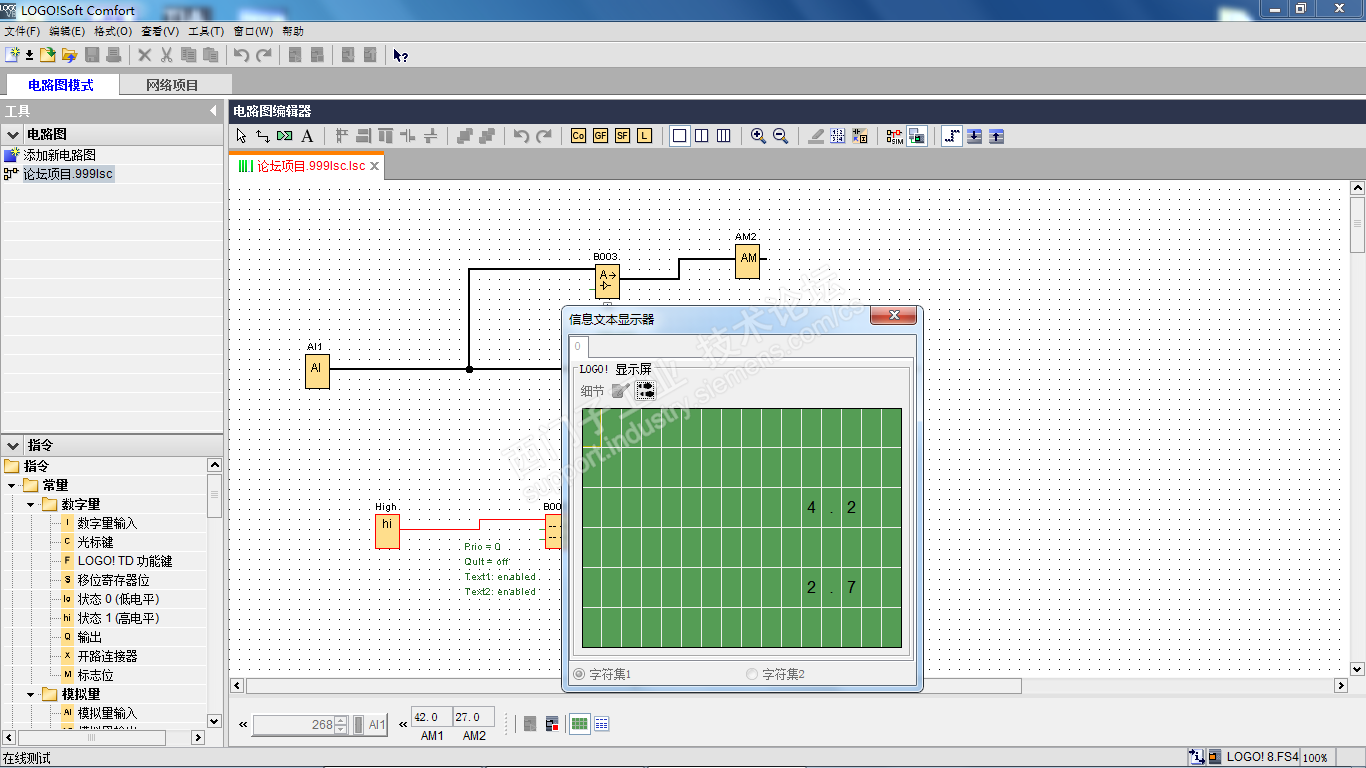This screenshot has width=1366, height=768.
Task: Start simulation using the SIM icon
Action: [894, 136]
